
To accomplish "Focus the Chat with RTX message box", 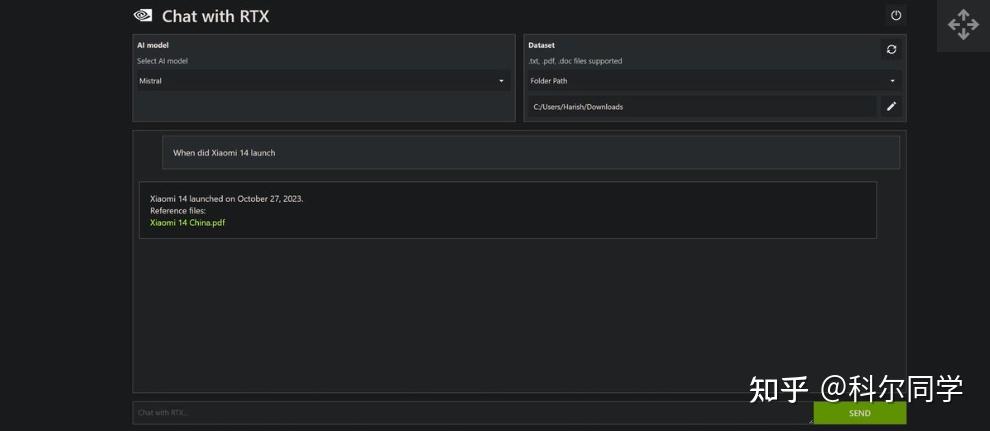I will (470, 412).
